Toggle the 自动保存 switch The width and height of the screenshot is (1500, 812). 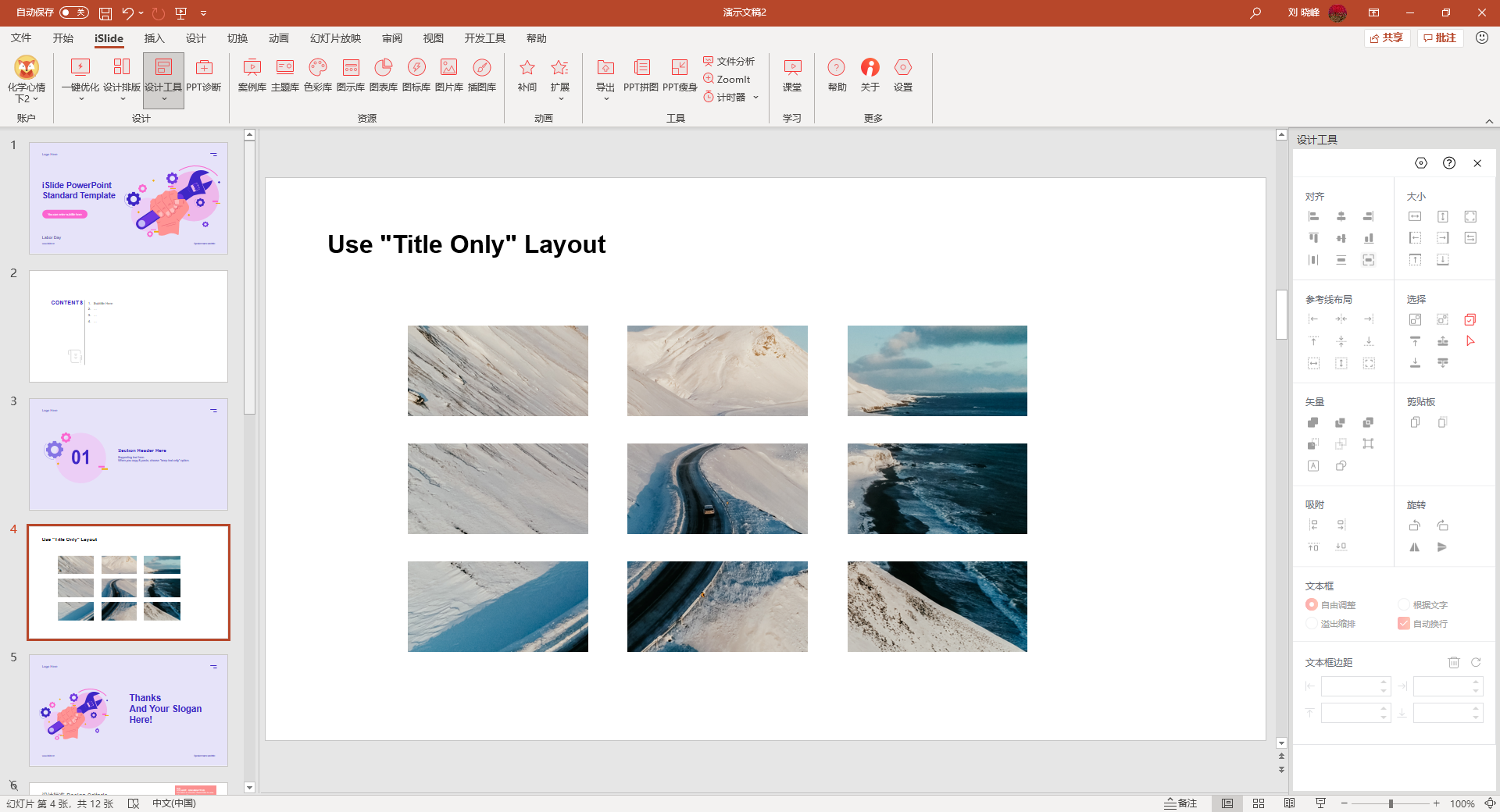click(x=74, y=12)
